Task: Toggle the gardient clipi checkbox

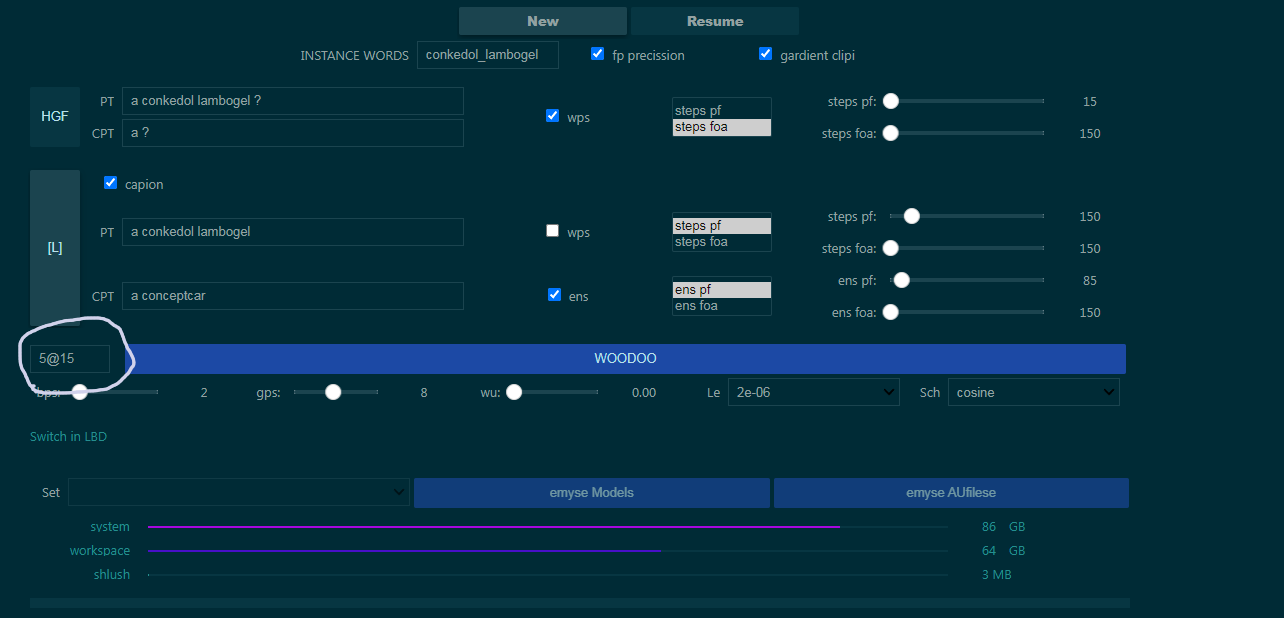Action: 766,54
